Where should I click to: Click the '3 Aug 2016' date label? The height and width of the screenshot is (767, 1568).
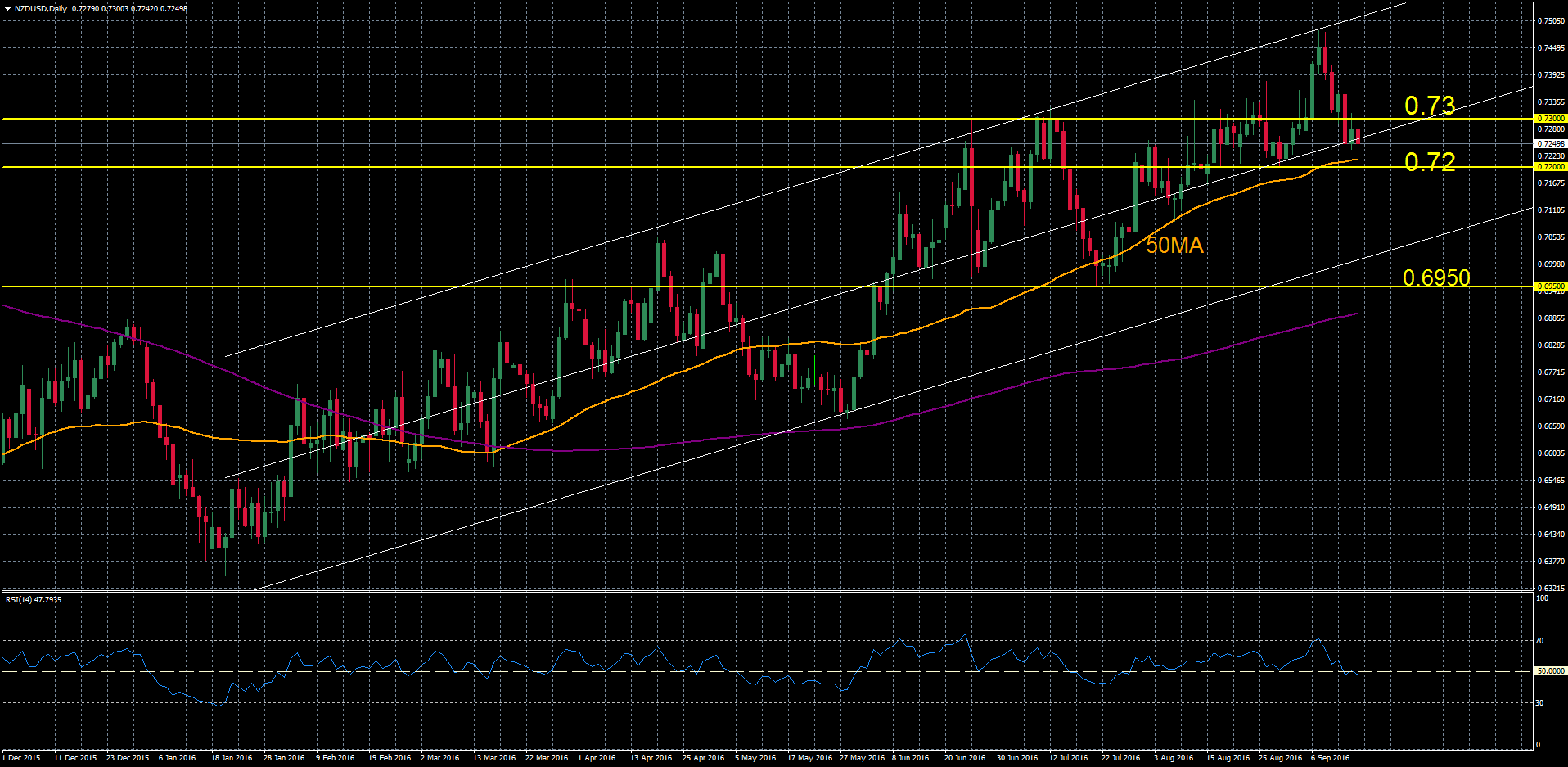[1174, 758]
